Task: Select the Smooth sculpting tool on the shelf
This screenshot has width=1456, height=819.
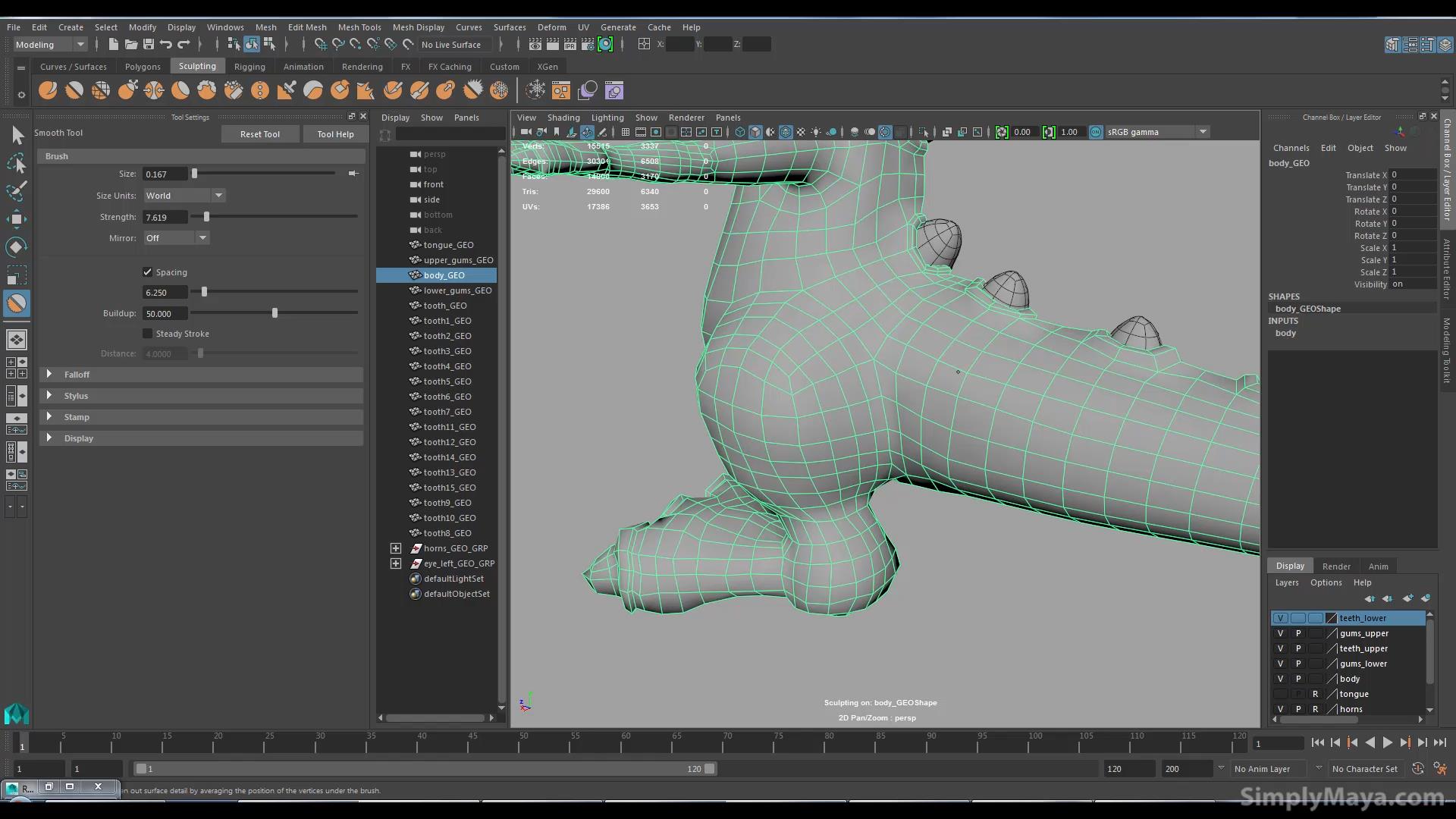Action: pyautogui.click(x=74, y=91)
